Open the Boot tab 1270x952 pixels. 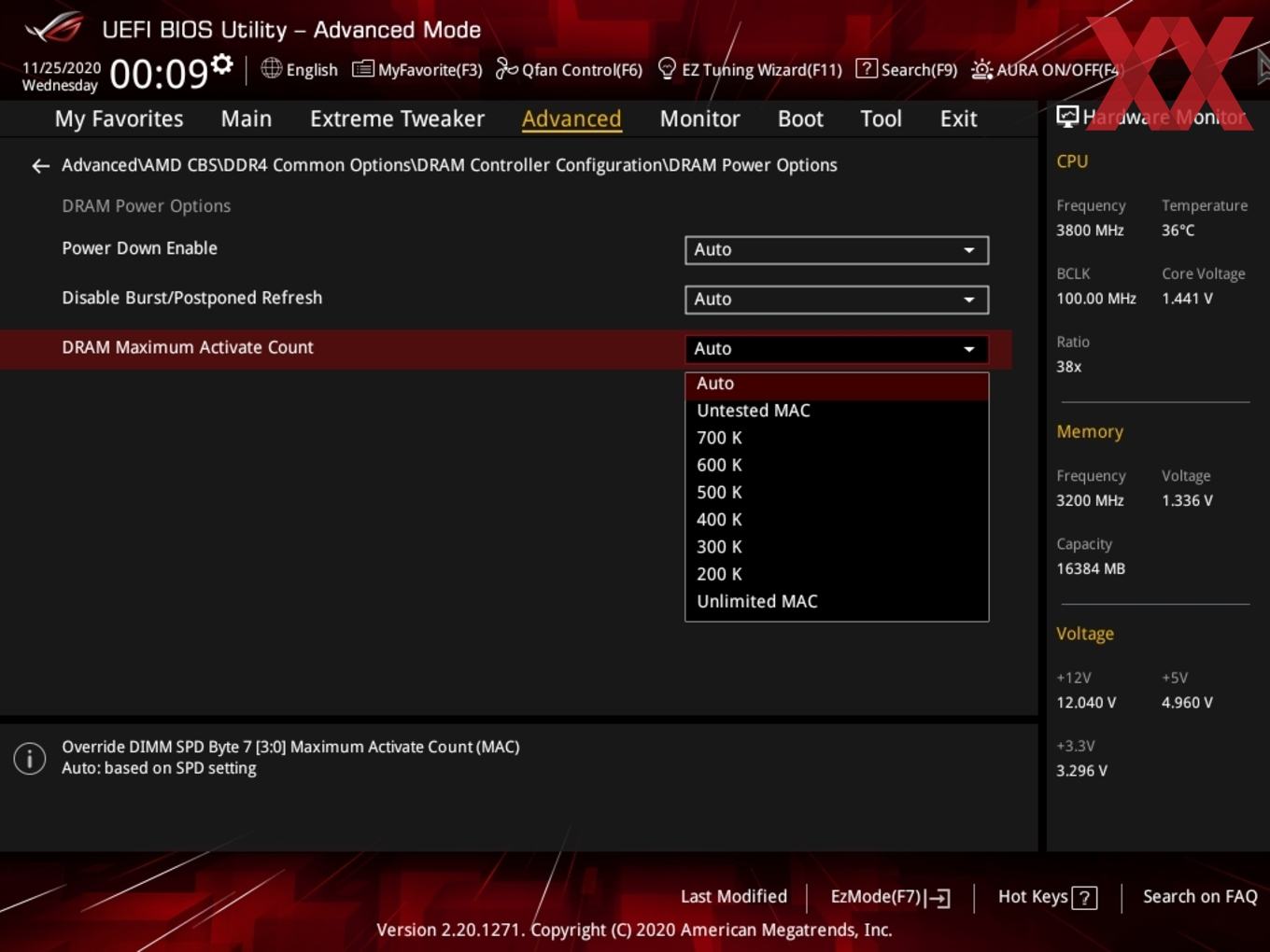coord(800,119)
